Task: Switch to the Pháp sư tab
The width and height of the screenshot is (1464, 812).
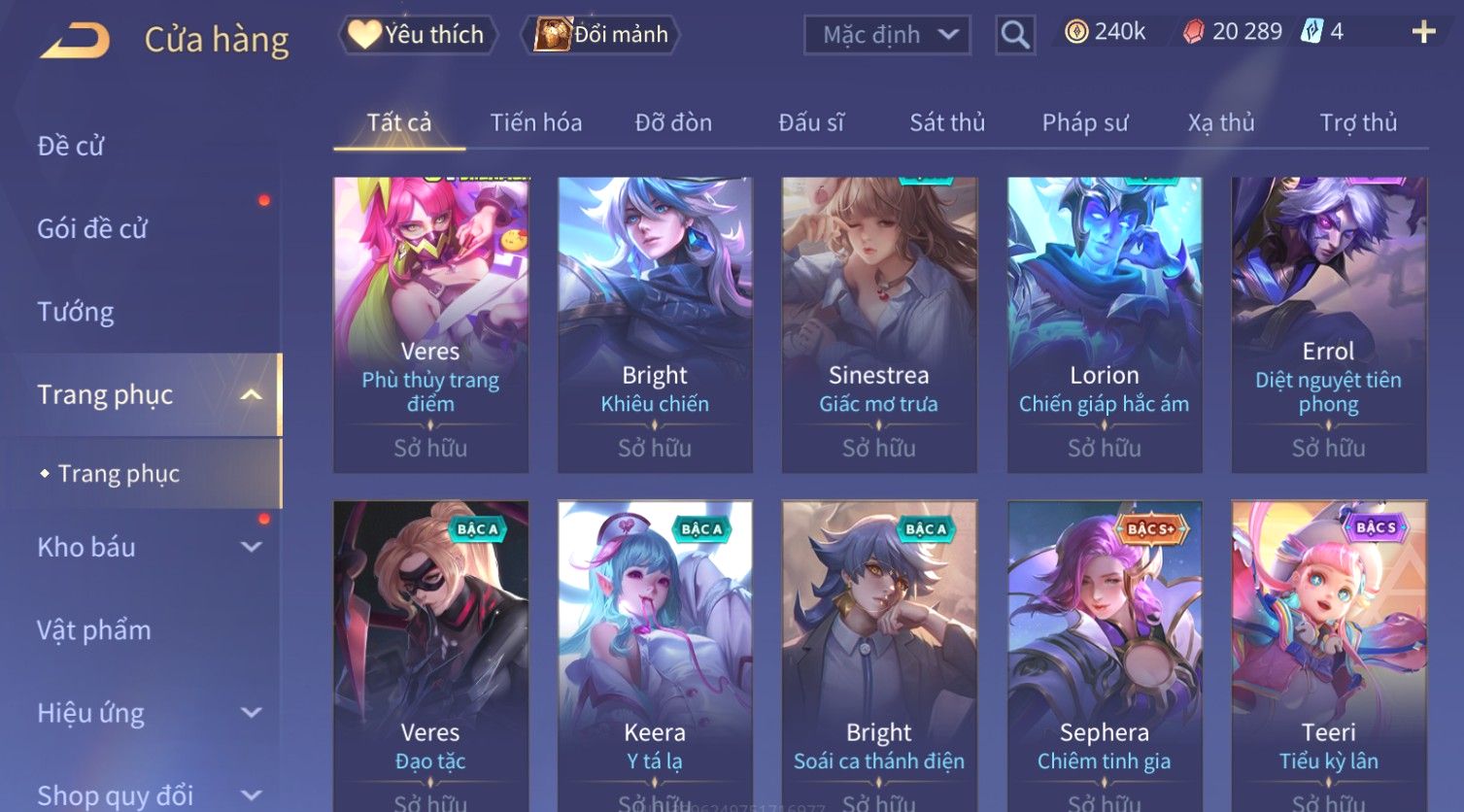Action: point(1085,122)
